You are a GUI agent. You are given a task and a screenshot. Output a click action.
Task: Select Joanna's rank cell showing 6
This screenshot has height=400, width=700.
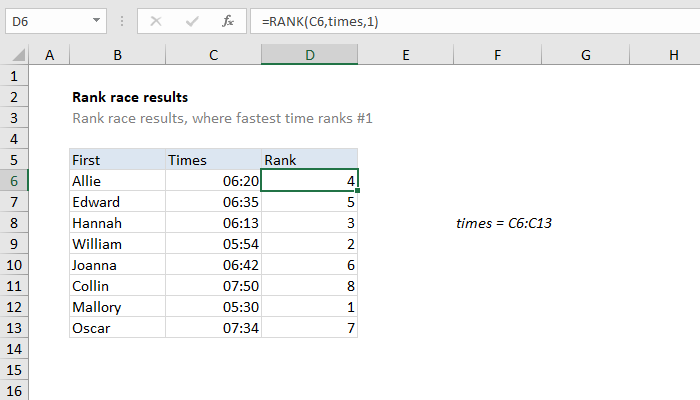tap(309, 265)
